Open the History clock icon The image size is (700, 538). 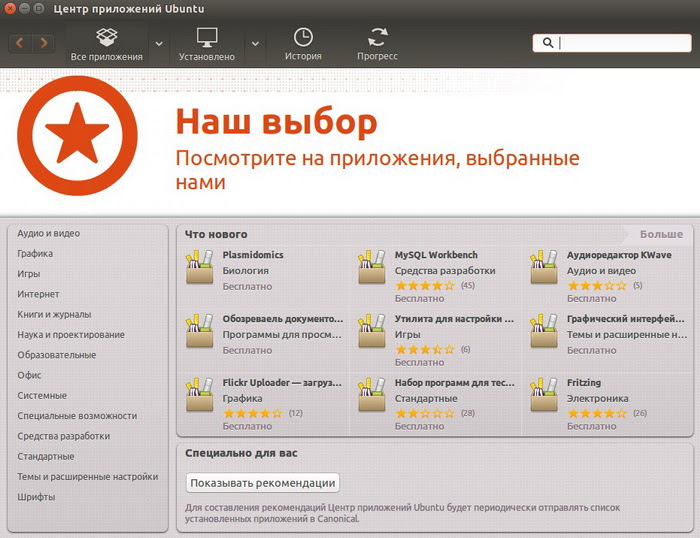(303, 37)
